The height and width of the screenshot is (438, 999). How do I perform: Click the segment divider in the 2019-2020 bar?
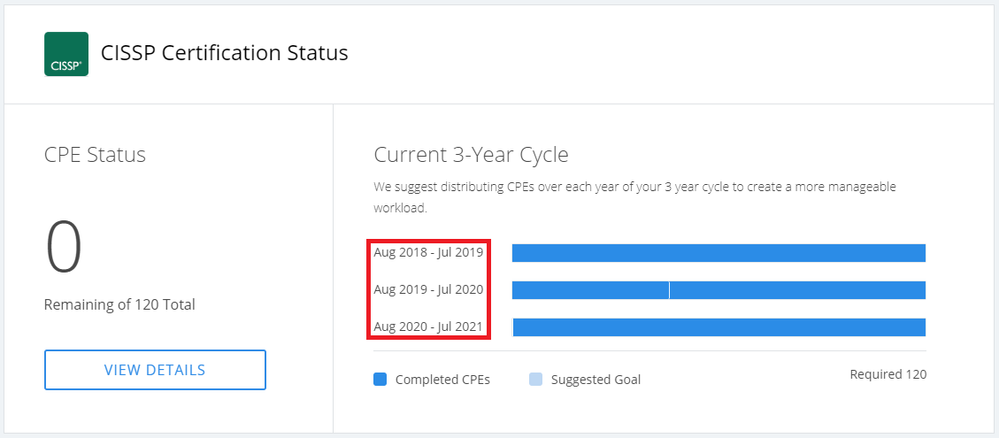669,290
